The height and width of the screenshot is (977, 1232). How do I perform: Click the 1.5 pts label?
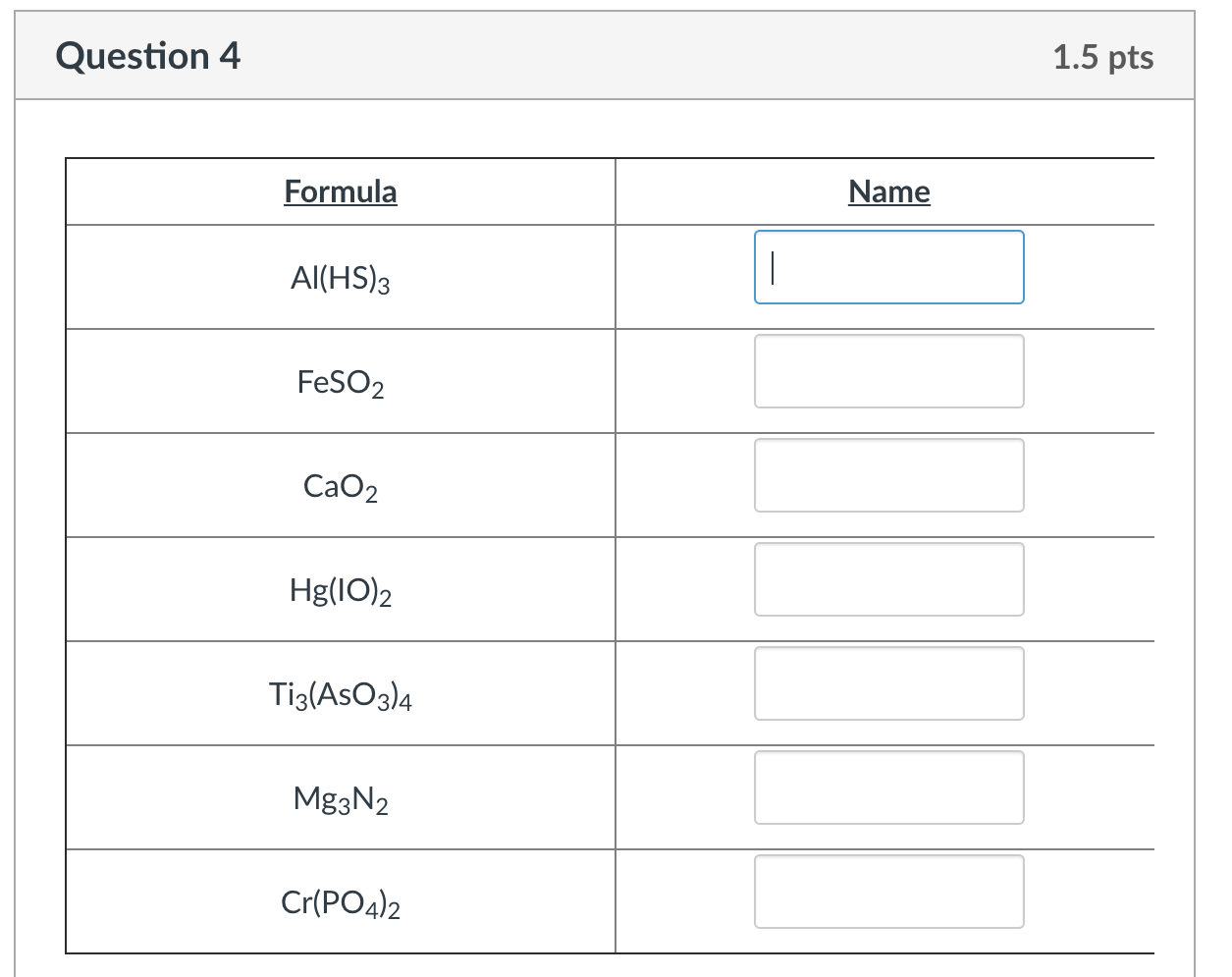pyautogui.click(x=1103, y=57)
